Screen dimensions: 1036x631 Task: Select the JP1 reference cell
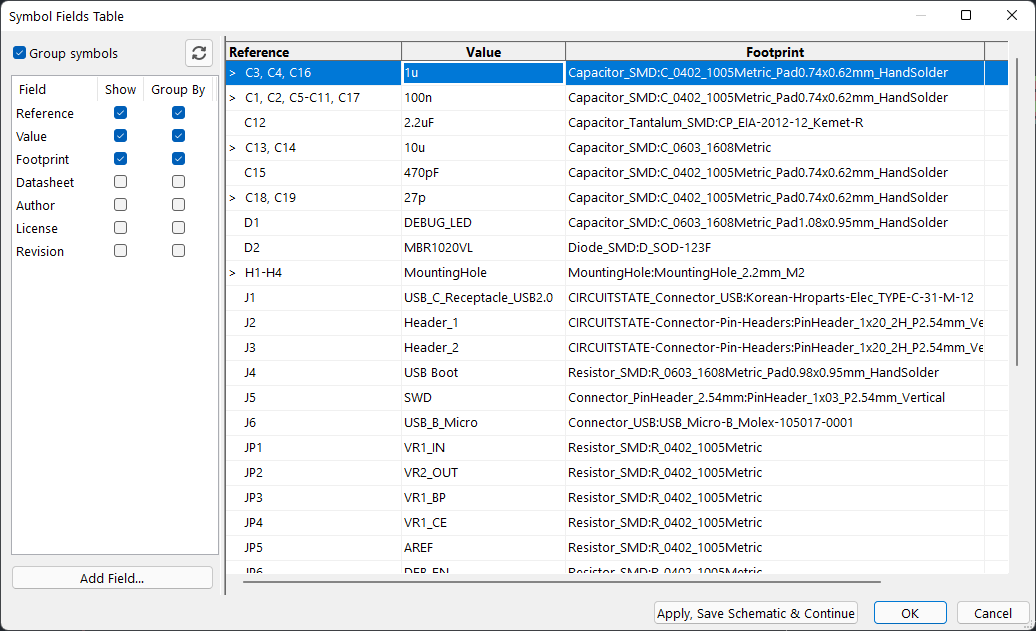(x=314, y=448)
